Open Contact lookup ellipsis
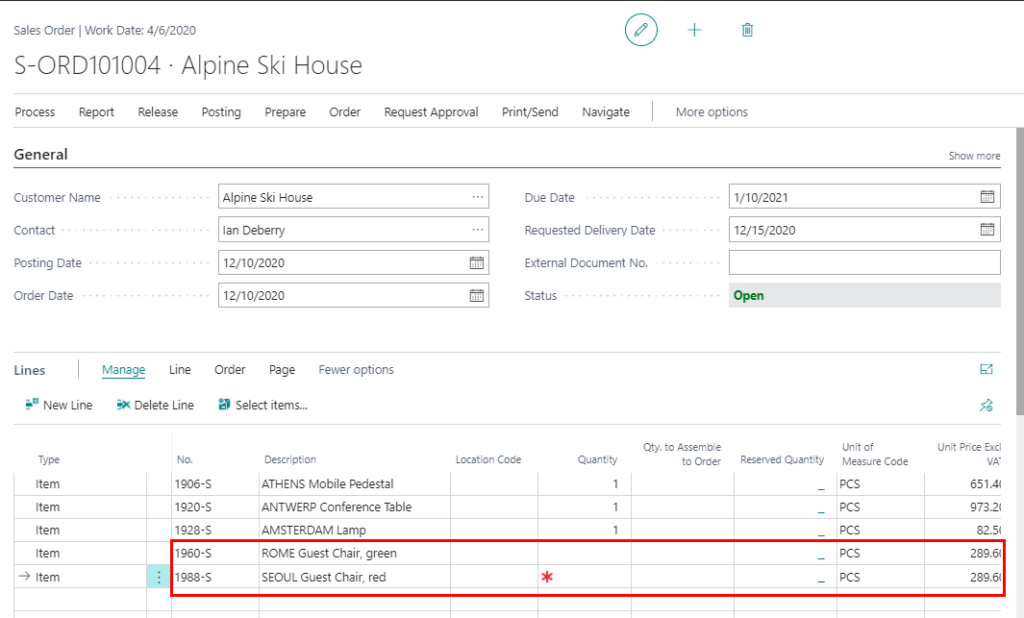 (x=478, y=229)
